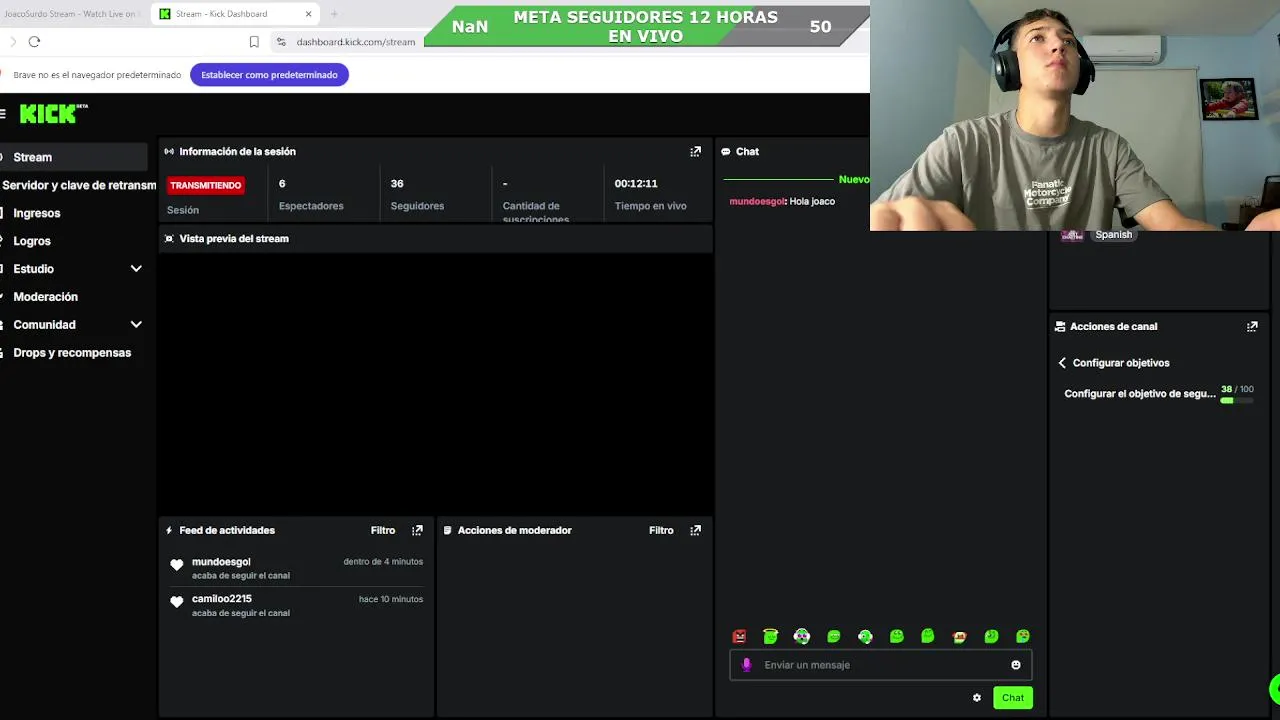Click the Nuevo indicator in chat
1280x720 pixels.
coord(854,179)
